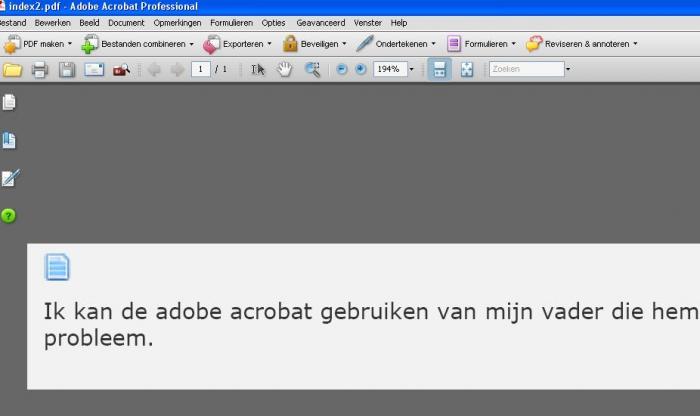Click the Exporteren label
The width and height of the screenshot is (700, 416).
243,44
